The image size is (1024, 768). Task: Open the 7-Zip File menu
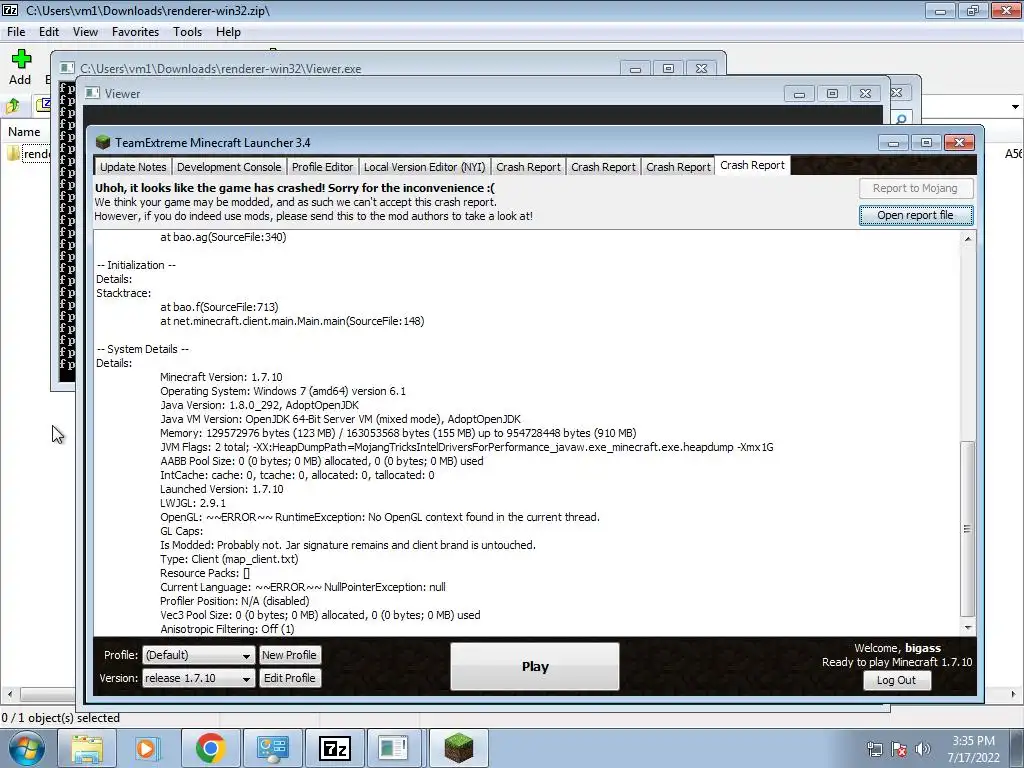pos(16,32)
